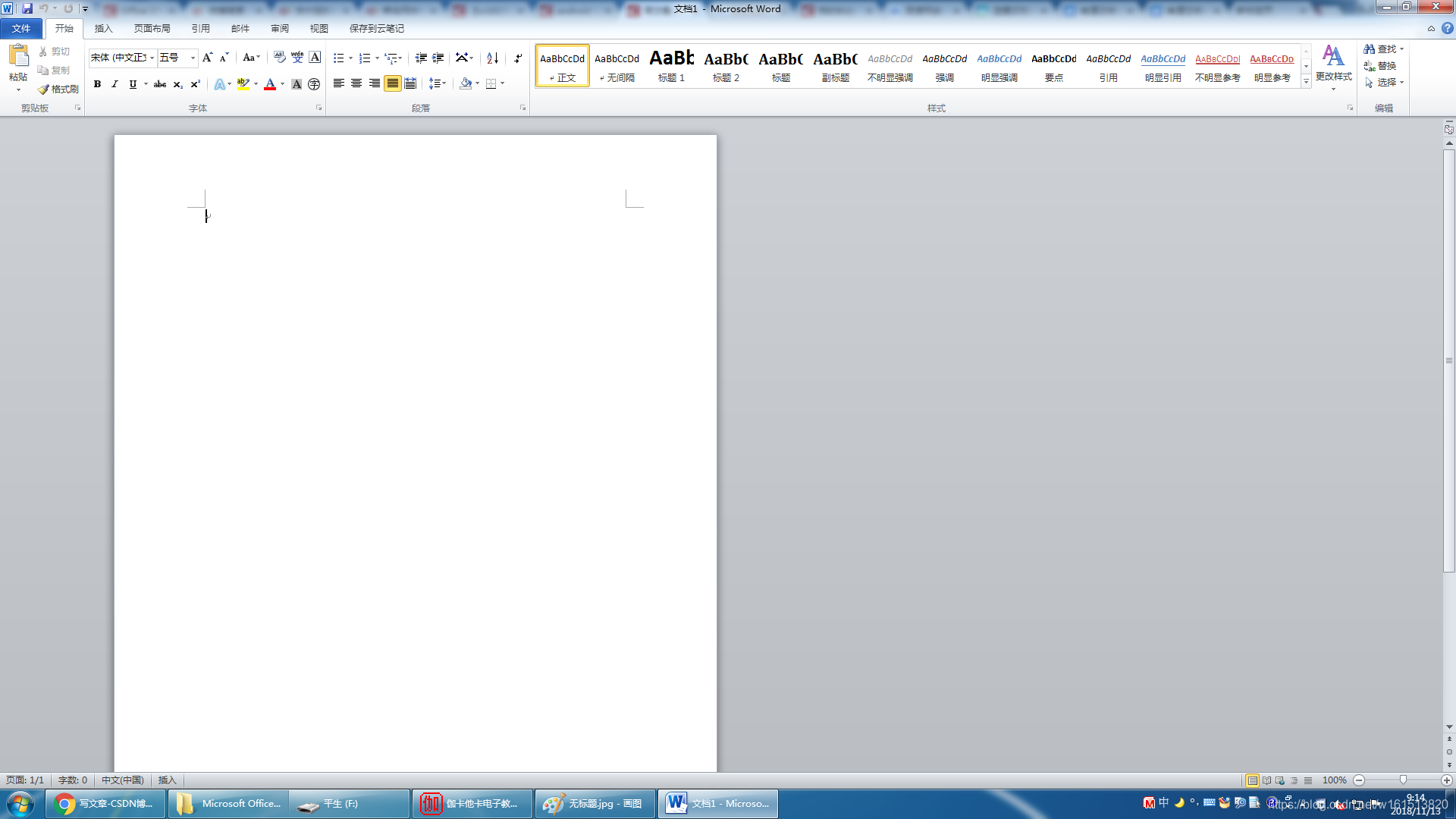Align text right with the ribbon icon
Image resolution: width=1456 pixels, height=819 pixels.
point(375,83)
